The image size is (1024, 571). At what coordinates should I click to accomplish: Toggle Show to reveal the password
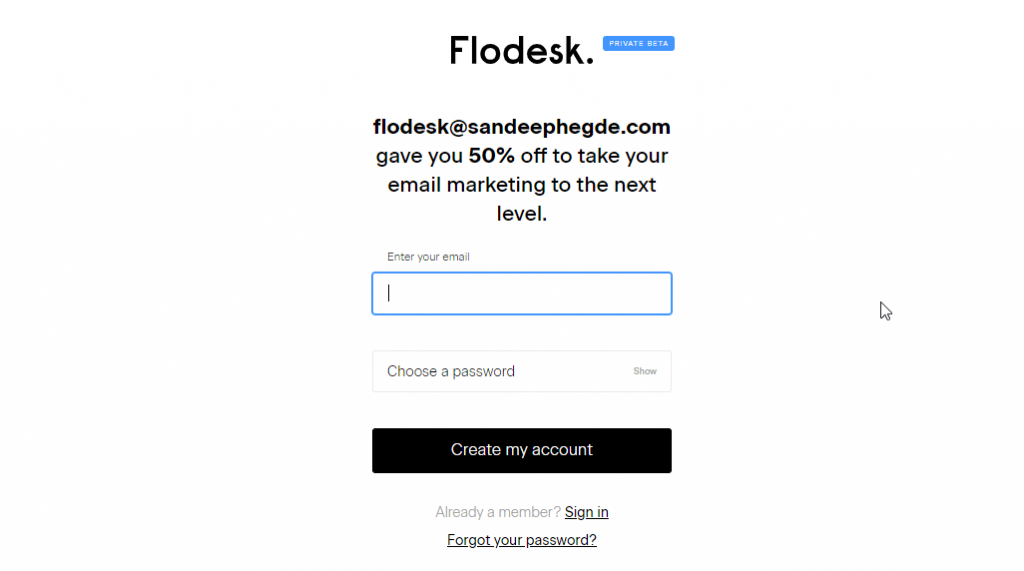point(645,371)
